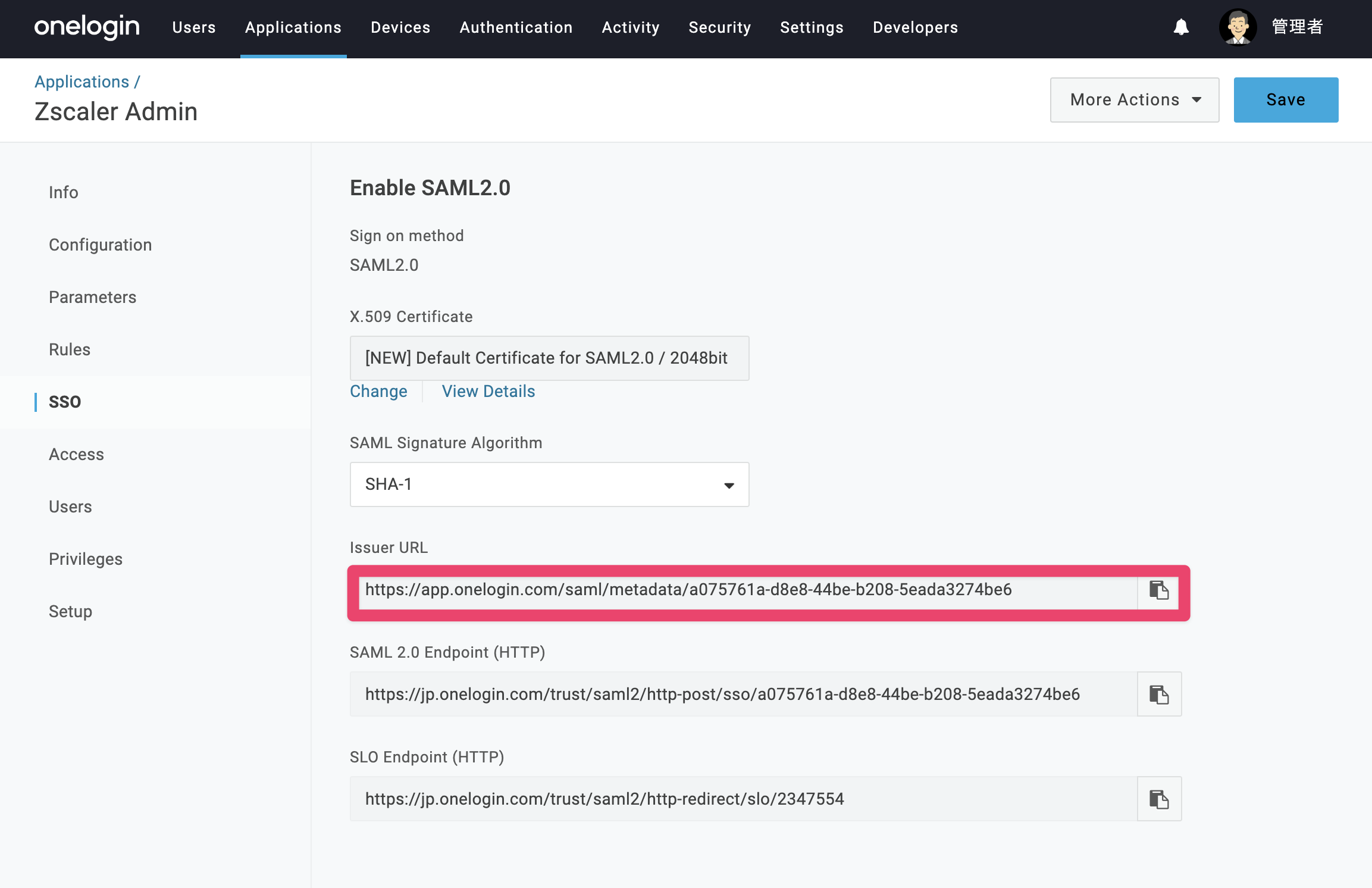
Task: Copy the SAML 2.0 Endpoint URL
Action: [1159, 694]
